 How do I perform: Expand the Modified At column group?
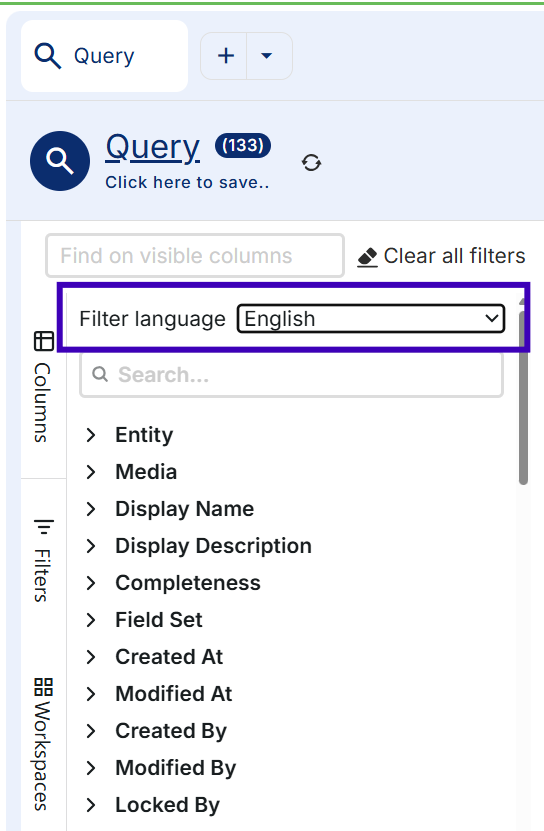pyautogui.click(x=91, y=694)
